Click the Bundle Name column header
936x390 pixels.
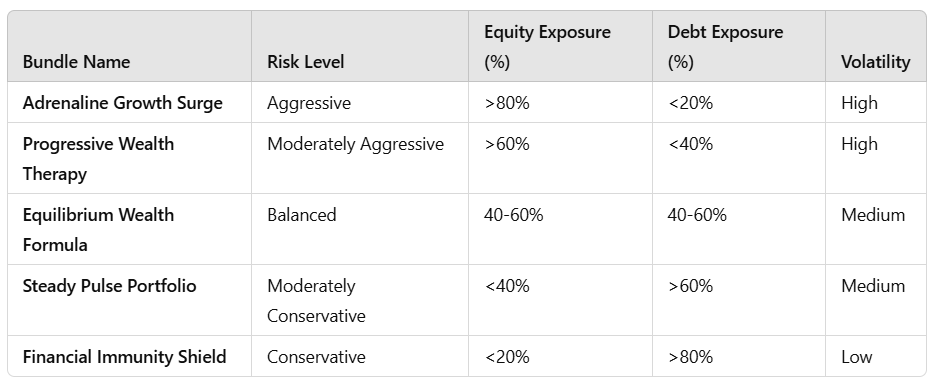[x=76, y=62]
